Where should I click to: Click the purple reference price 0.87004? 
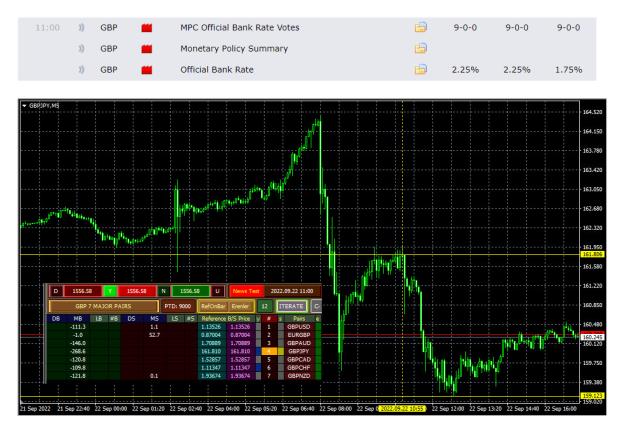(240, 335)
